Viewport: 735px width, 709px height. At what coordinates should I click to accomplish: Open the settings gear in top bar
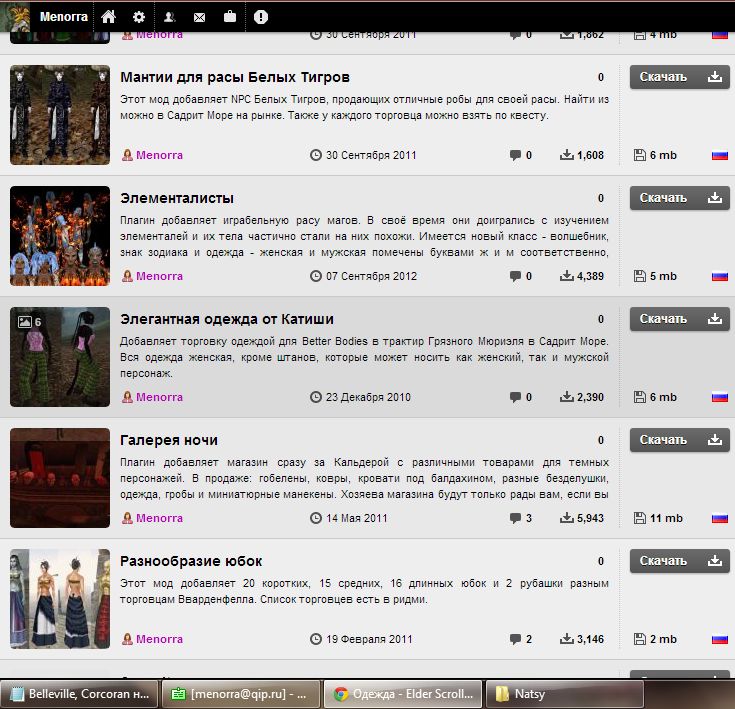point(139,17)
